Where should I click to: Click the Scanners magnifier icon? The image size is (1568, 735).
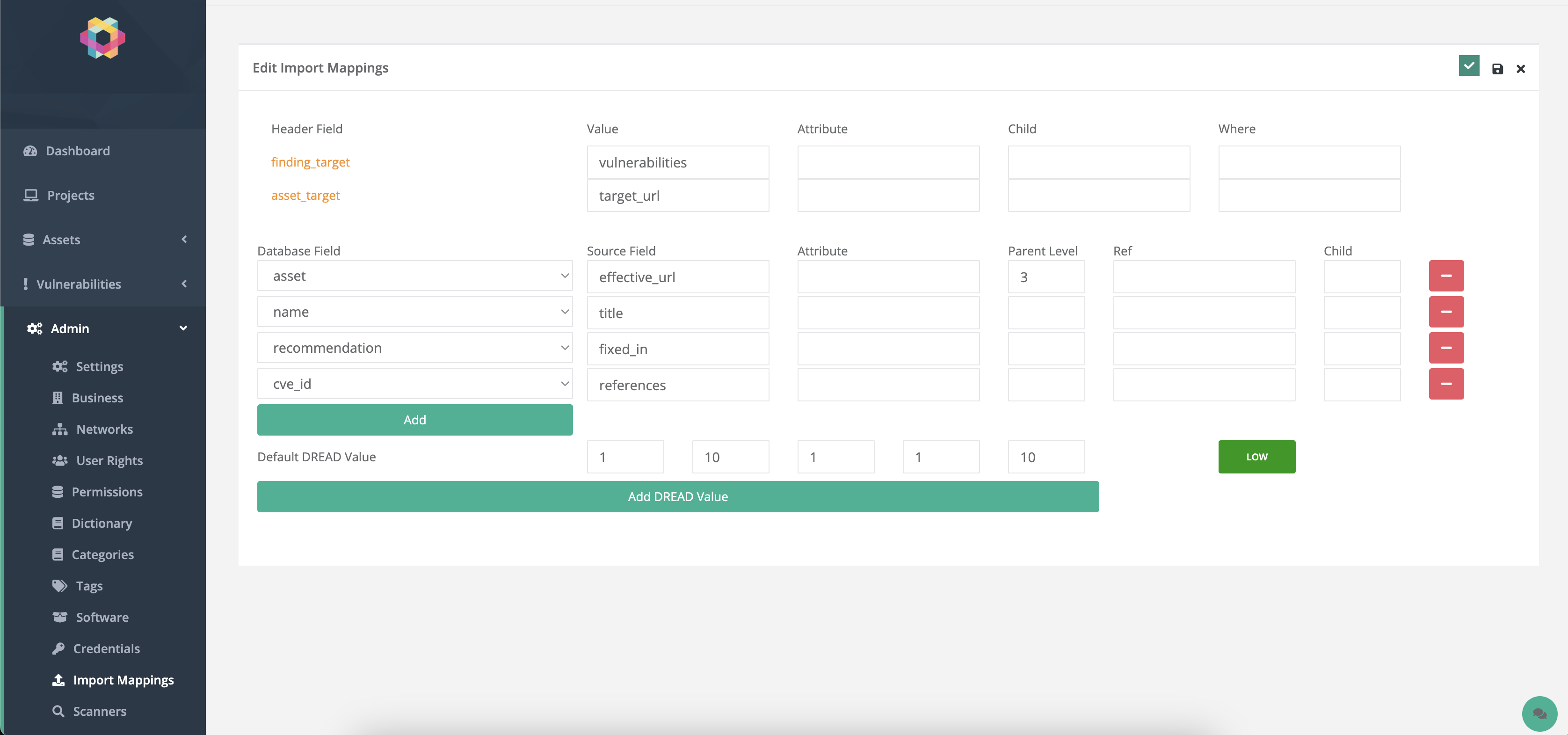pyautogui.click(x=58, y=711)
